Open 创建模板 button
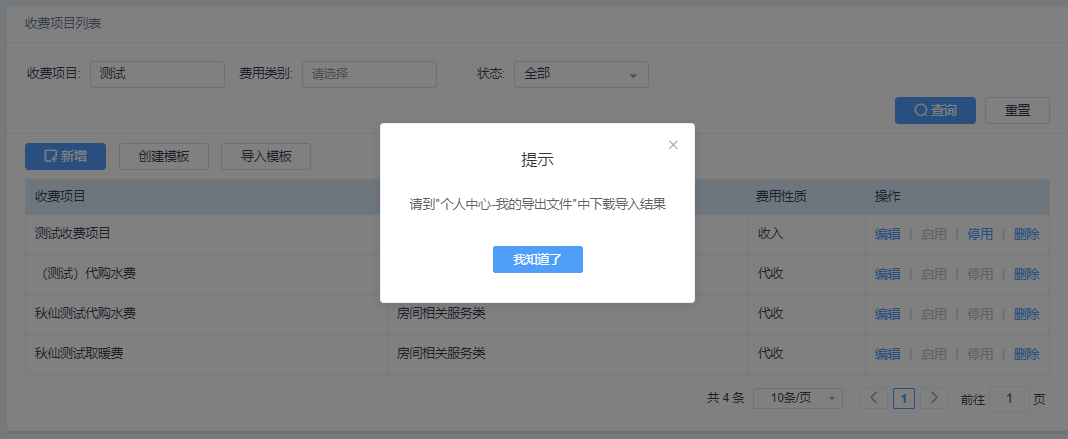Viewport: 1068px width, 439px height. tap(163, 156)
